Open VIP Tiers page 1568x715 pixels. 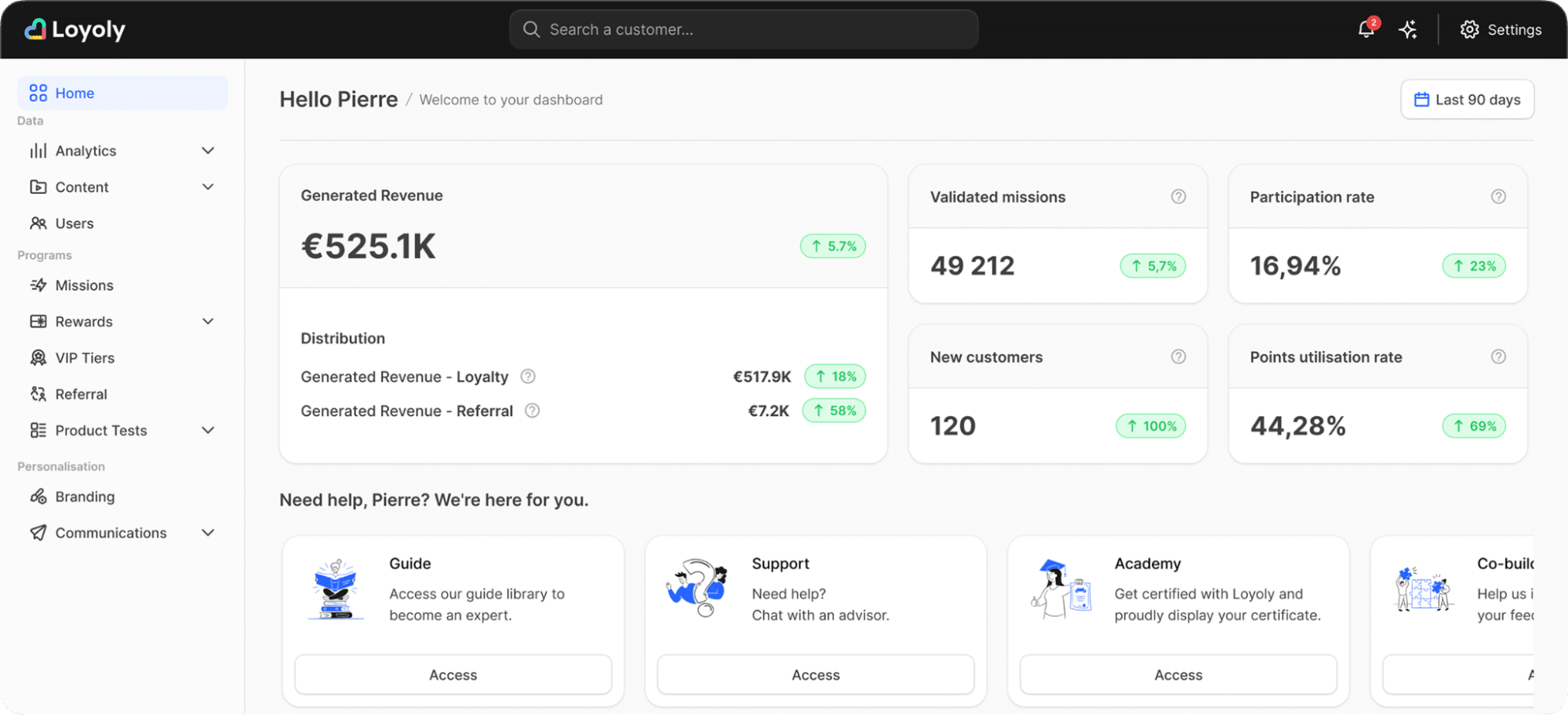coord(85,358)
